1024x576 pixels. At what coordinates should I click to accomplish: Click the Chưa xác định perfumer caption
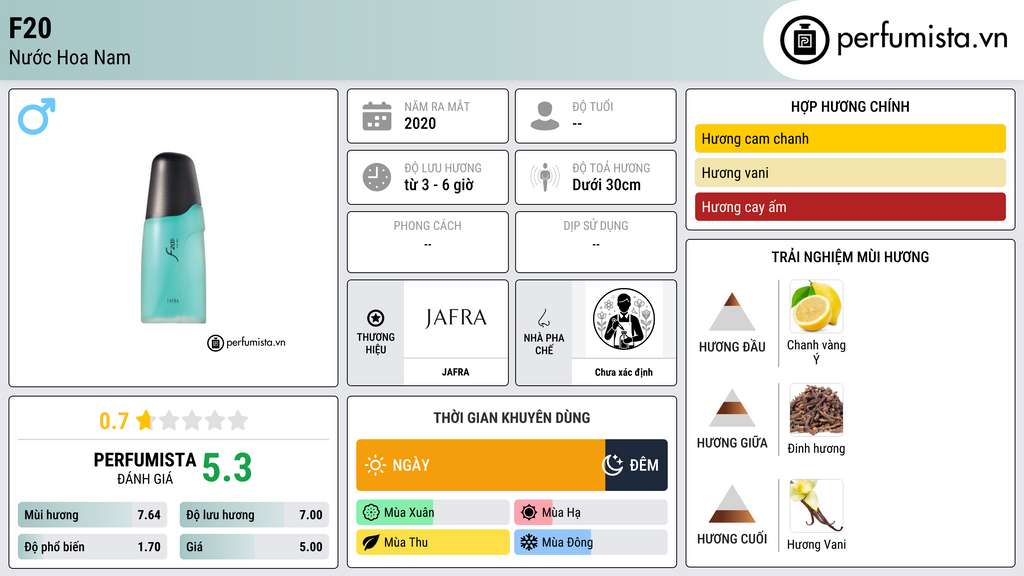click(623, 372)
